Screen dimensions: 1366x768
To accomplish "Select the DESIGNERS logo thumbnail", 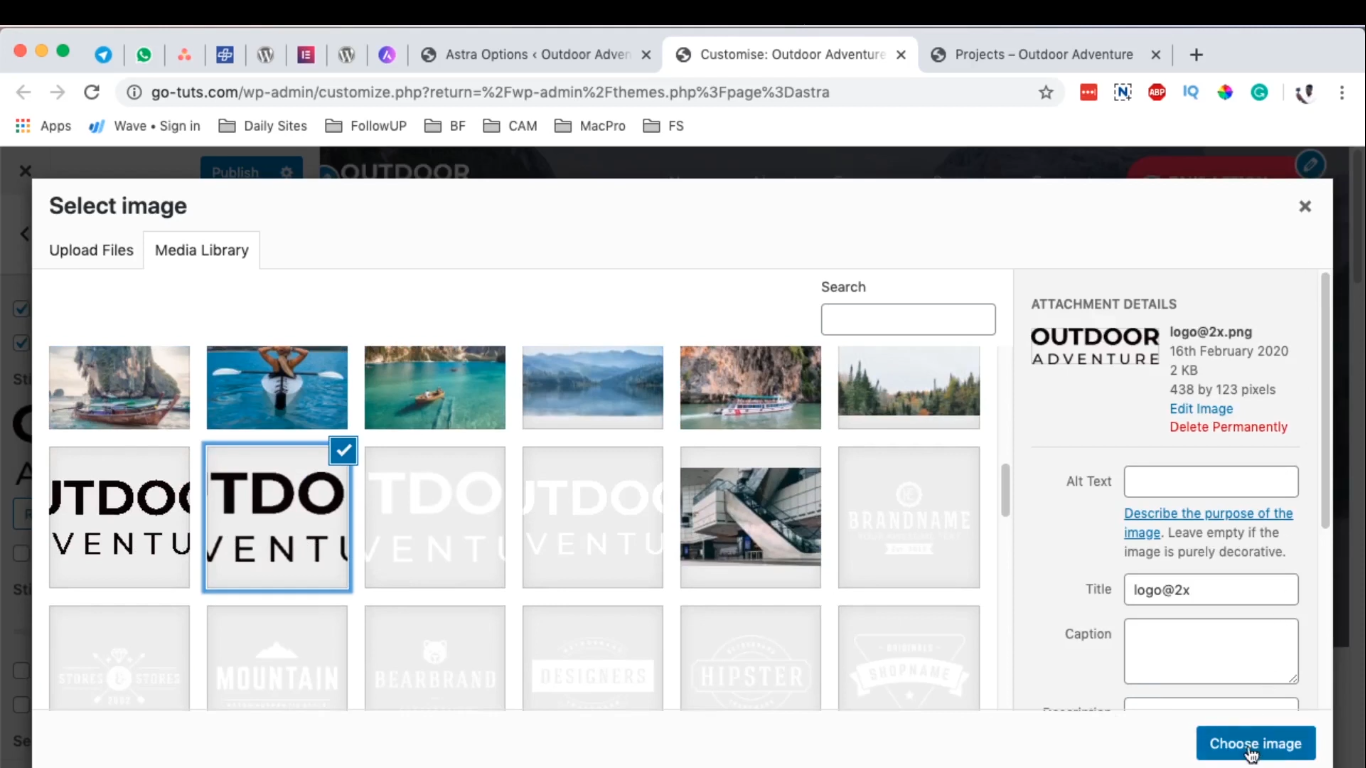I will 593,658.
